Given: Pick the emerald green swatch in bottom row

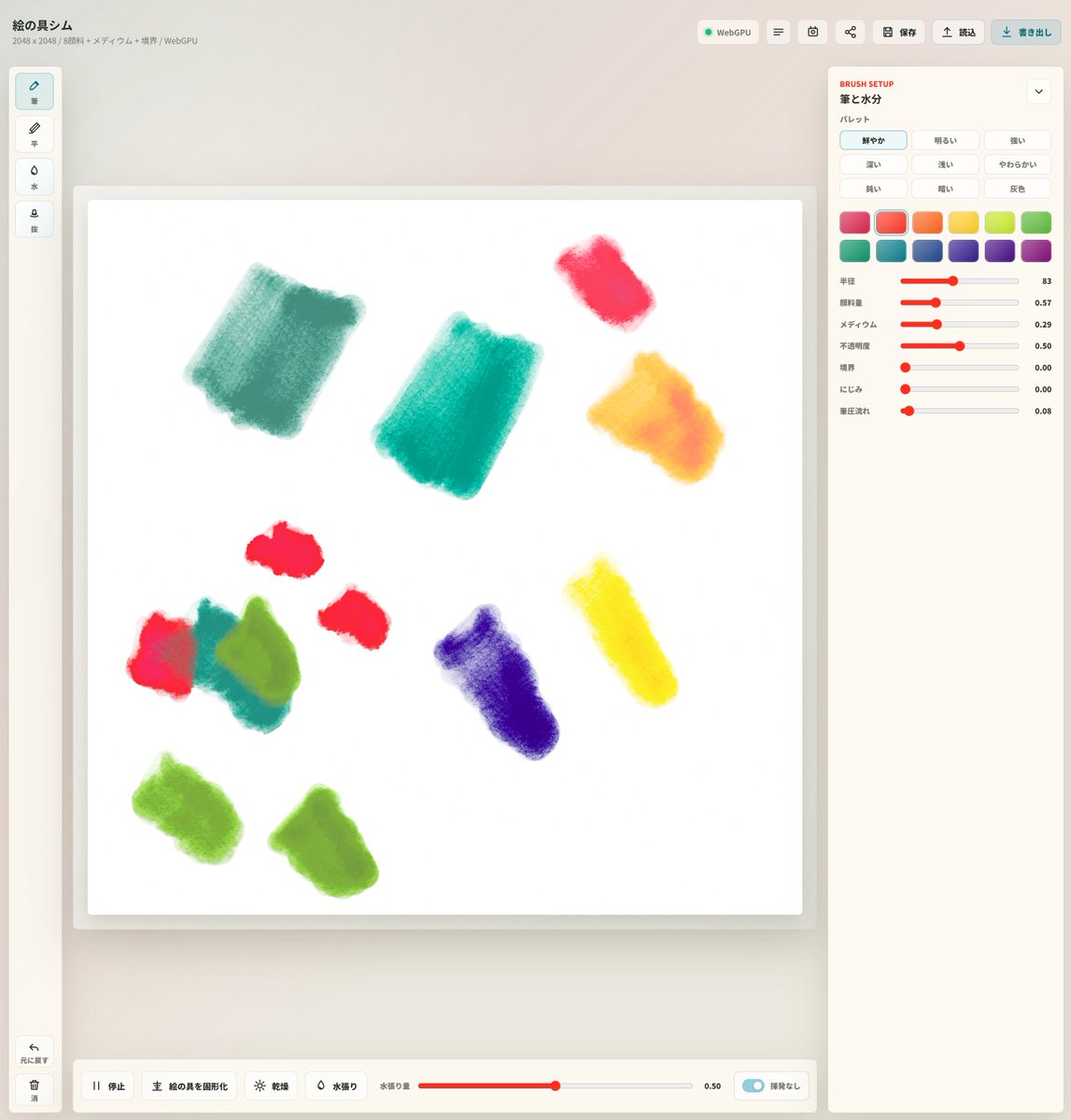Looking at the screenshot, I should [x=854, y=250].
